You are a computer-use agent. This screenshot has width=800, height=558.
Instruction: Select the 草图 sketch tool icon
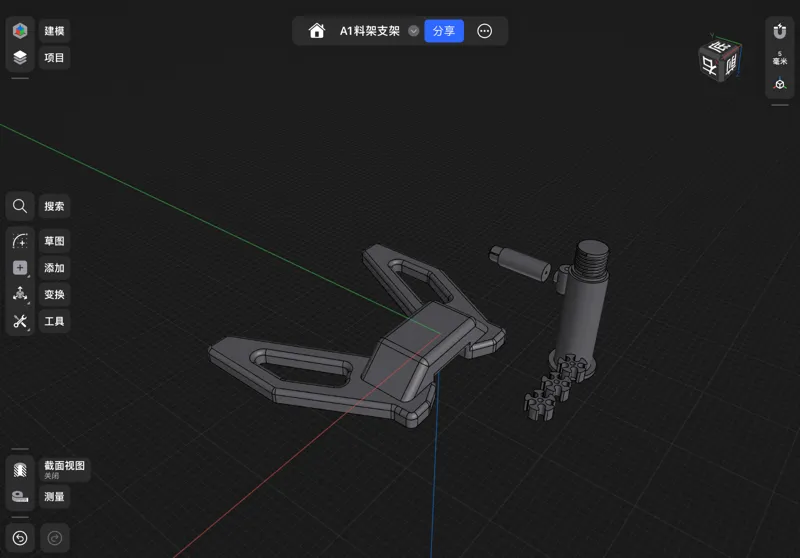[20, 241]
